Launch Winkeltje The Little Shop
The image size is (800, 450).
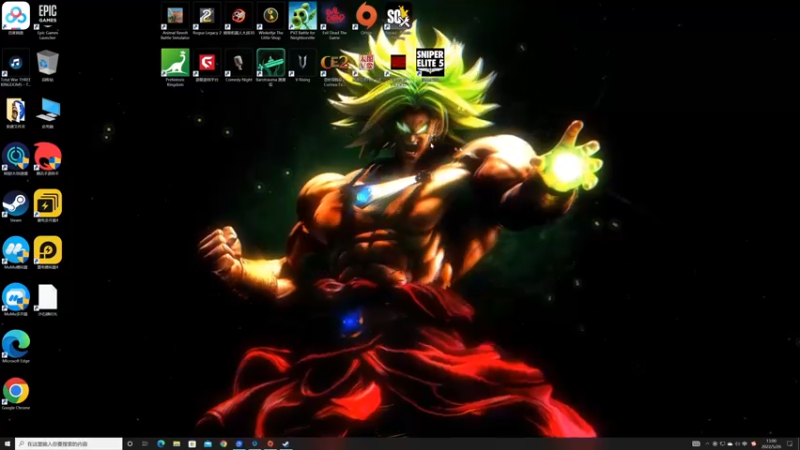(270, 20)
